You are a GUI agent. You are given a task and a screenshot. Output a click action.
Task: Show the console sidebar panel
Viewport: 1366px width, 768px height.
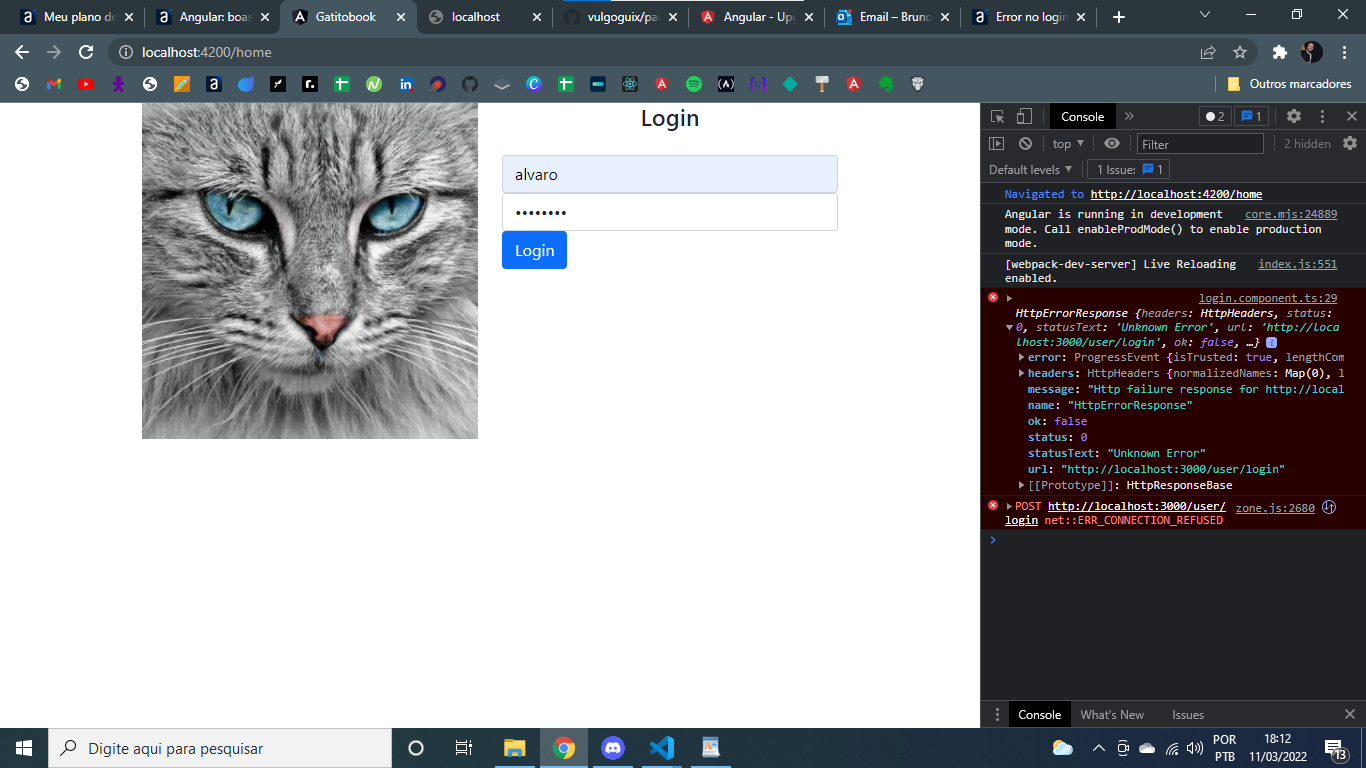tap(996, 144)
